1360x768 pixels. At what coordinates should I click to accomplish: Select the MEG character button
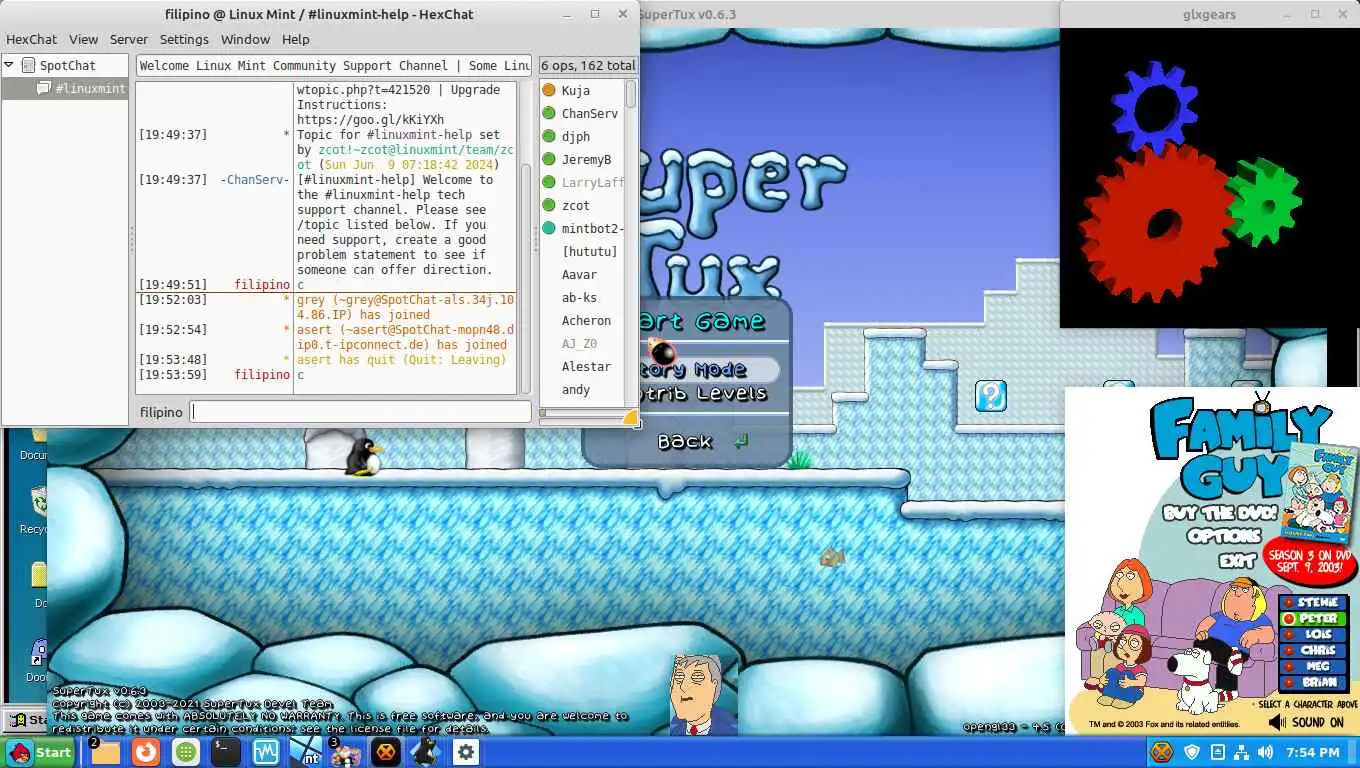(x=1313, y=667)
